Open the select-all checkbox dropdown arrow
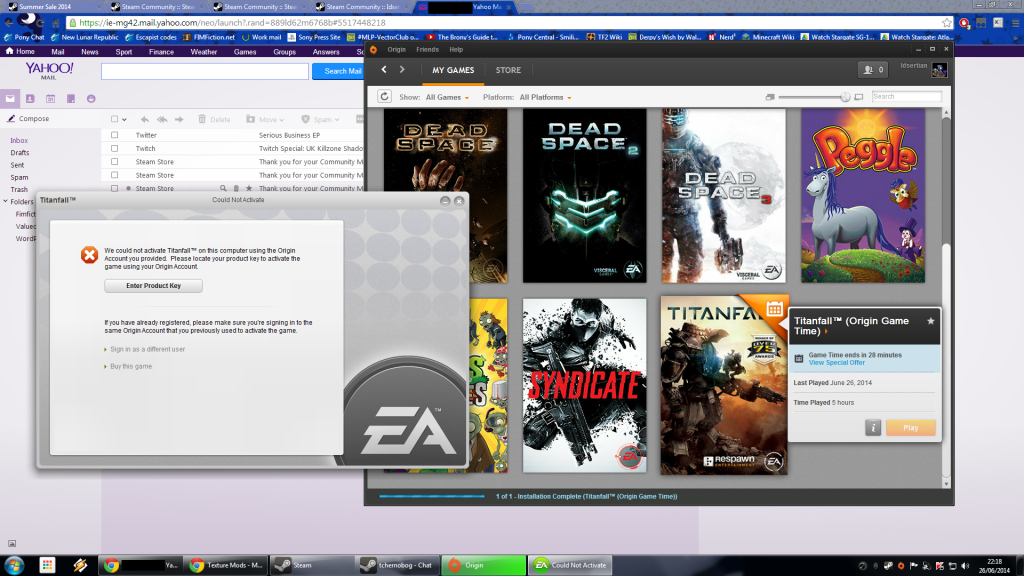Image resolution: width=1024 pixels, height=576 pixels. pyautogui.click(x=124, y=120)
